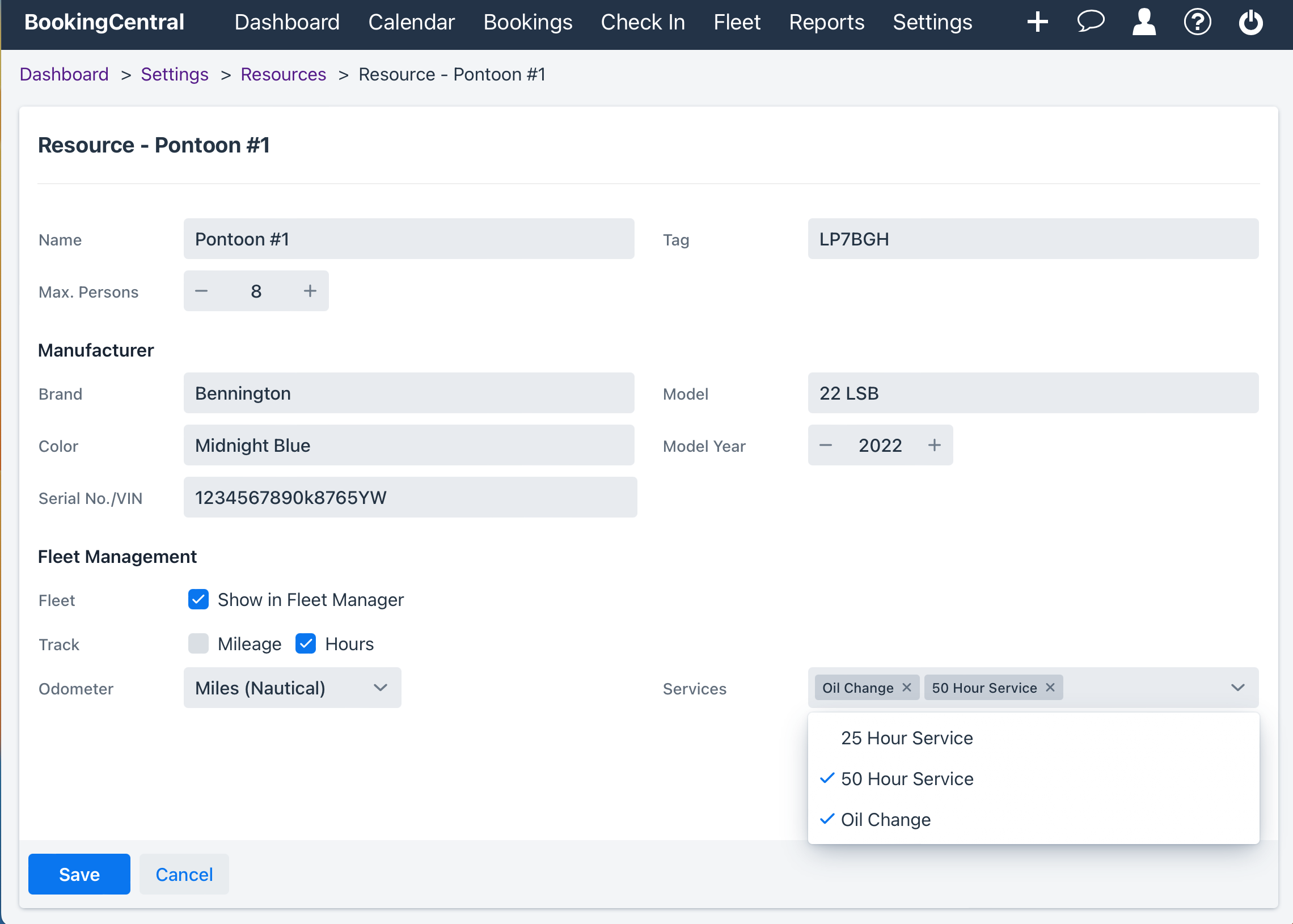Click the plus add-new icon in top bar
1293x924 pixels.
(1037, 22)
